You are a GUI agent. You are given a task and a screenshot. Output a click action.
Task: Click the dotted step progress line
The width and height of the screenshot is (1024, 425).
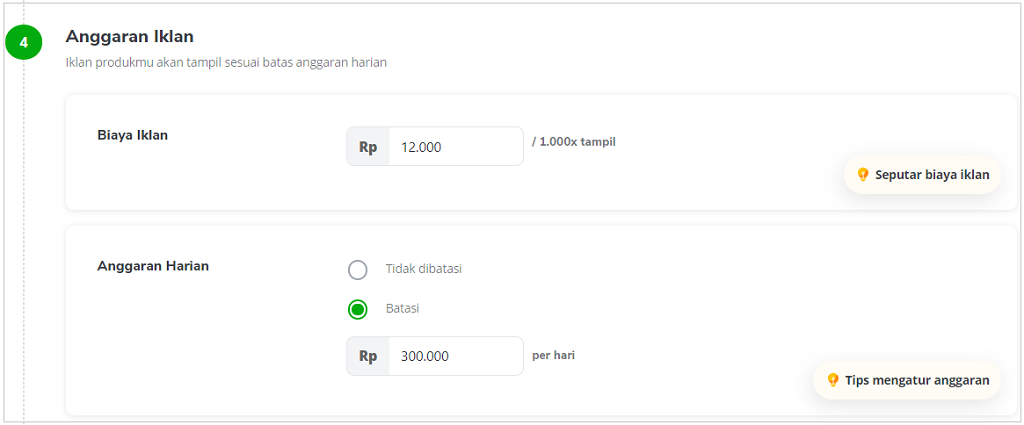[24, 242]
